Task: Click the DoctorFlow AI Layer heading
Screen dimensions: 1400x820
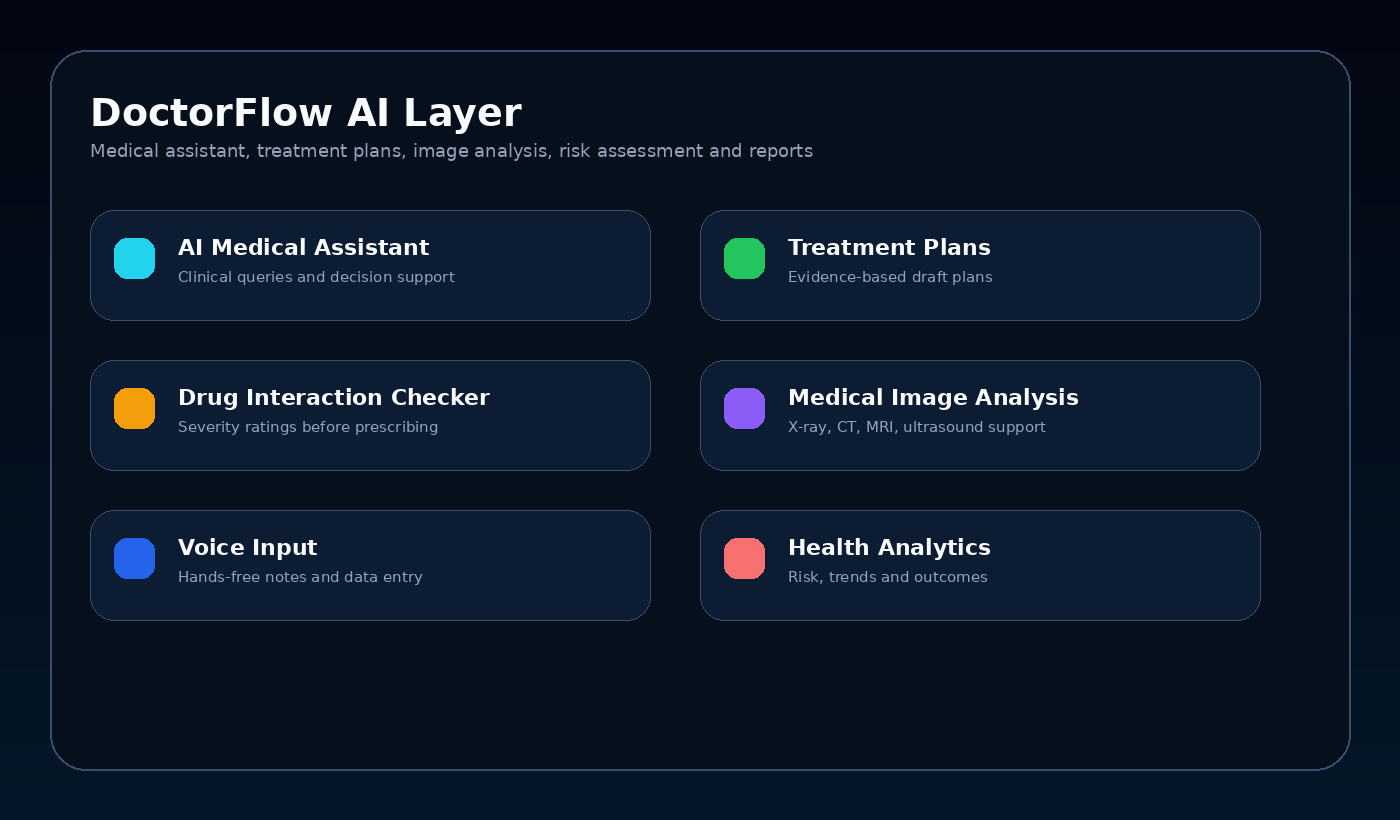Action: pyautogui.click(x=305, y=113)
